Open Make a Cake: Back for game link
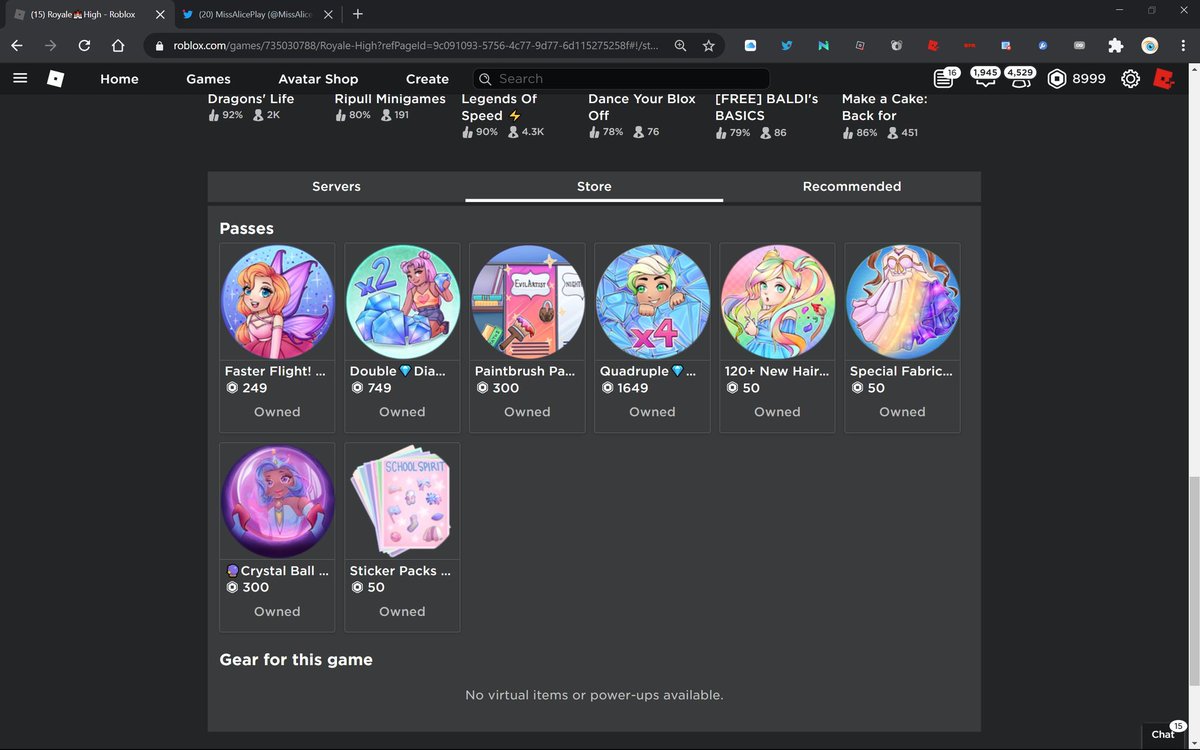The width and height of the screenshot is (1200, 750). click(884, 107)
